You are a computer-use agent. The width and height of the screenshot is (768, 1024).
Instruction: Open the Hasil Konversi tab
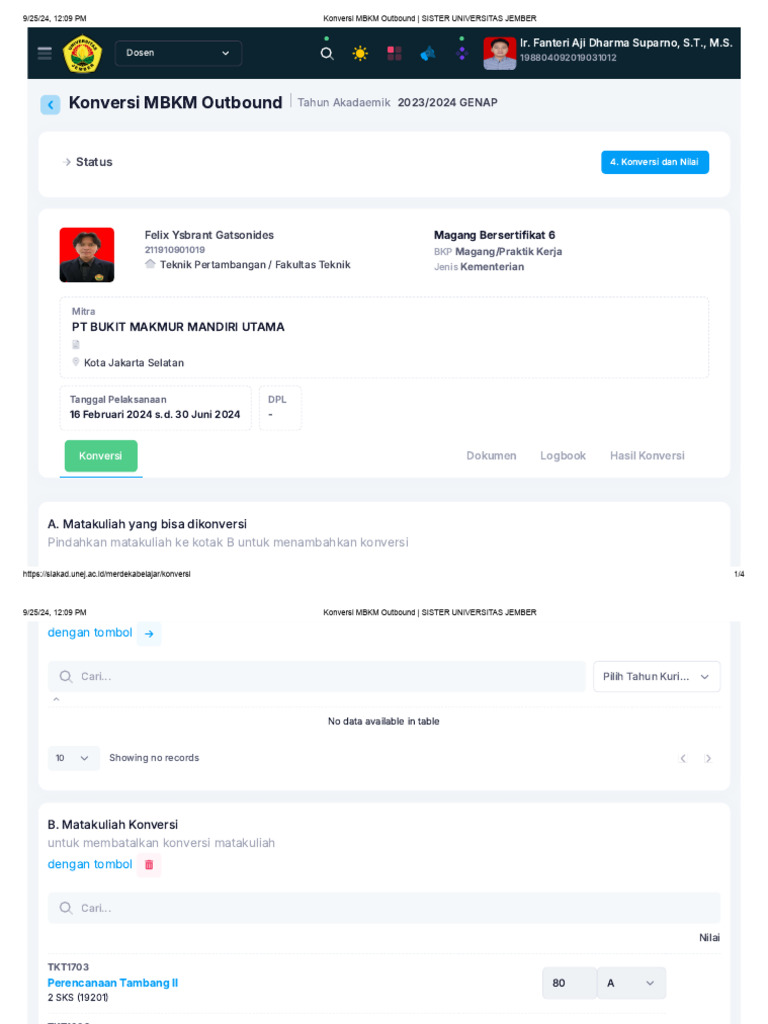647,456
